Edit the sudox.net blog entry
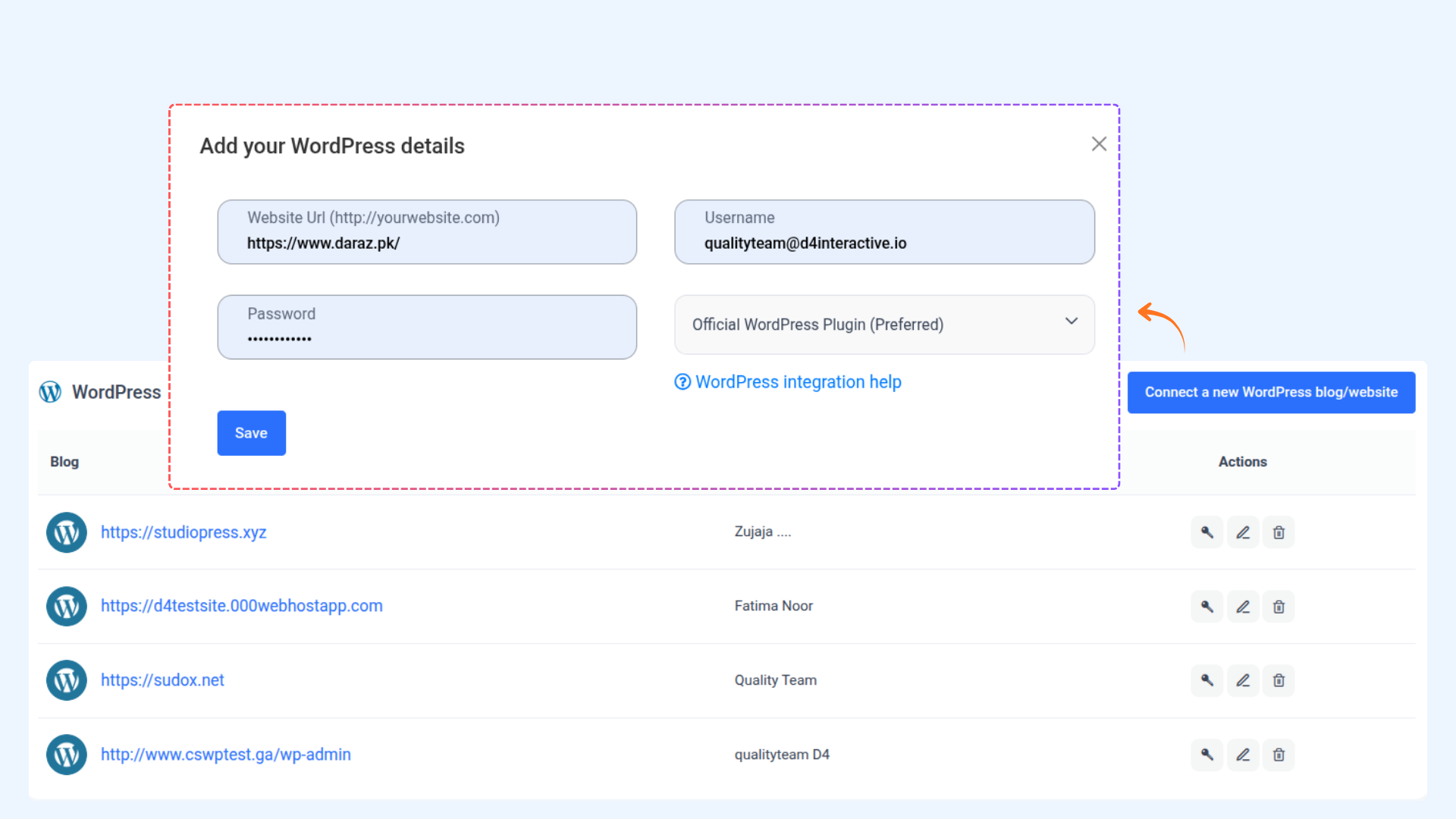The image size is (1456, 819). 1243,680
